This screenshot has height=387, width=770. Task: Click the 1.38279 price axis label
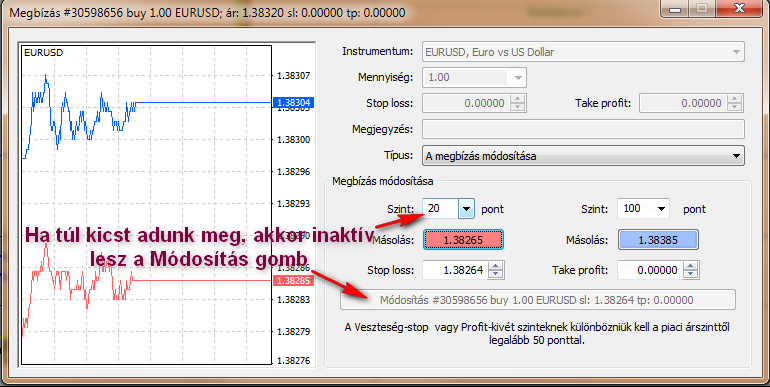click(x=293, y=332)
